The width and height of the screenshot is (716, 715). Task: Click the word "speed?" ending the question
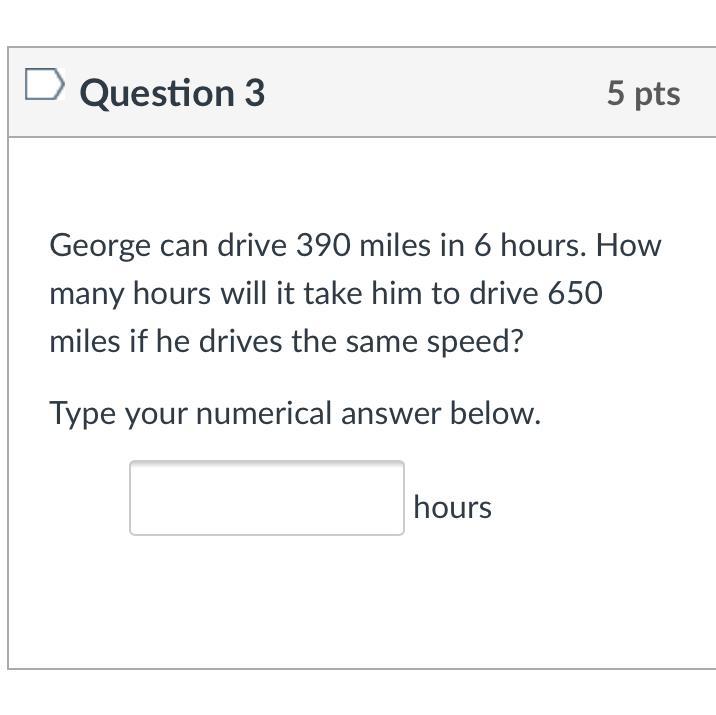(476, 344)
